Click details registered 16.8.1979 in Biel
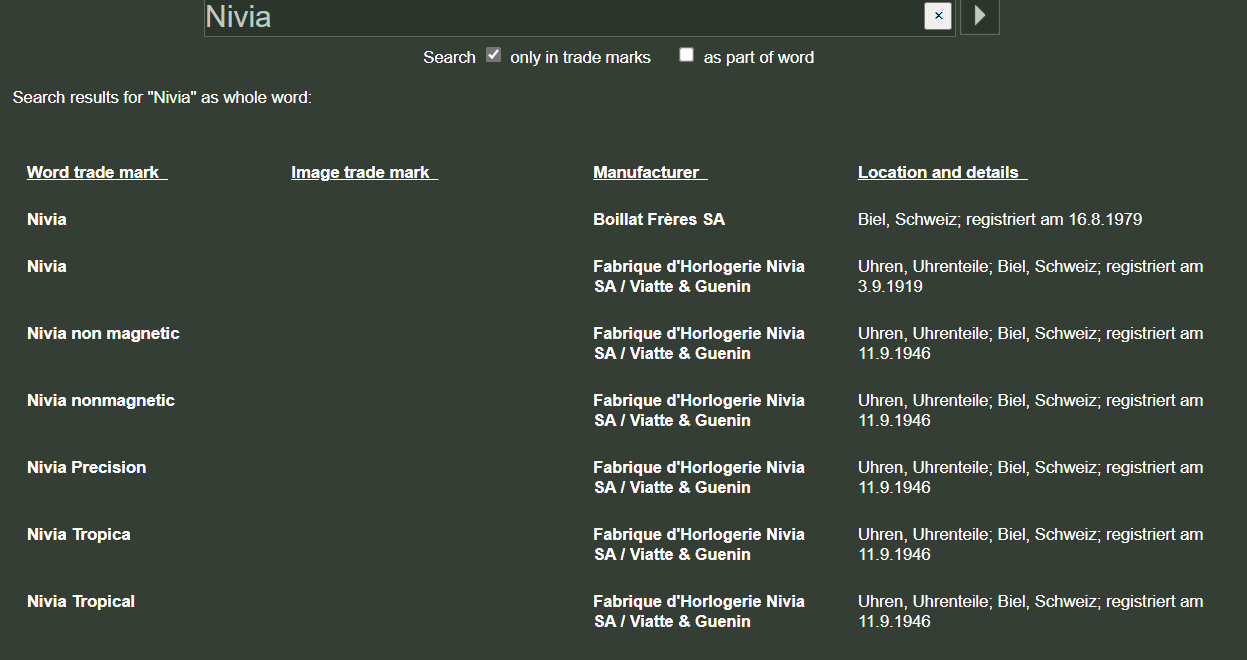This screenshot has width=1247, height=660. pos(1000,219)
